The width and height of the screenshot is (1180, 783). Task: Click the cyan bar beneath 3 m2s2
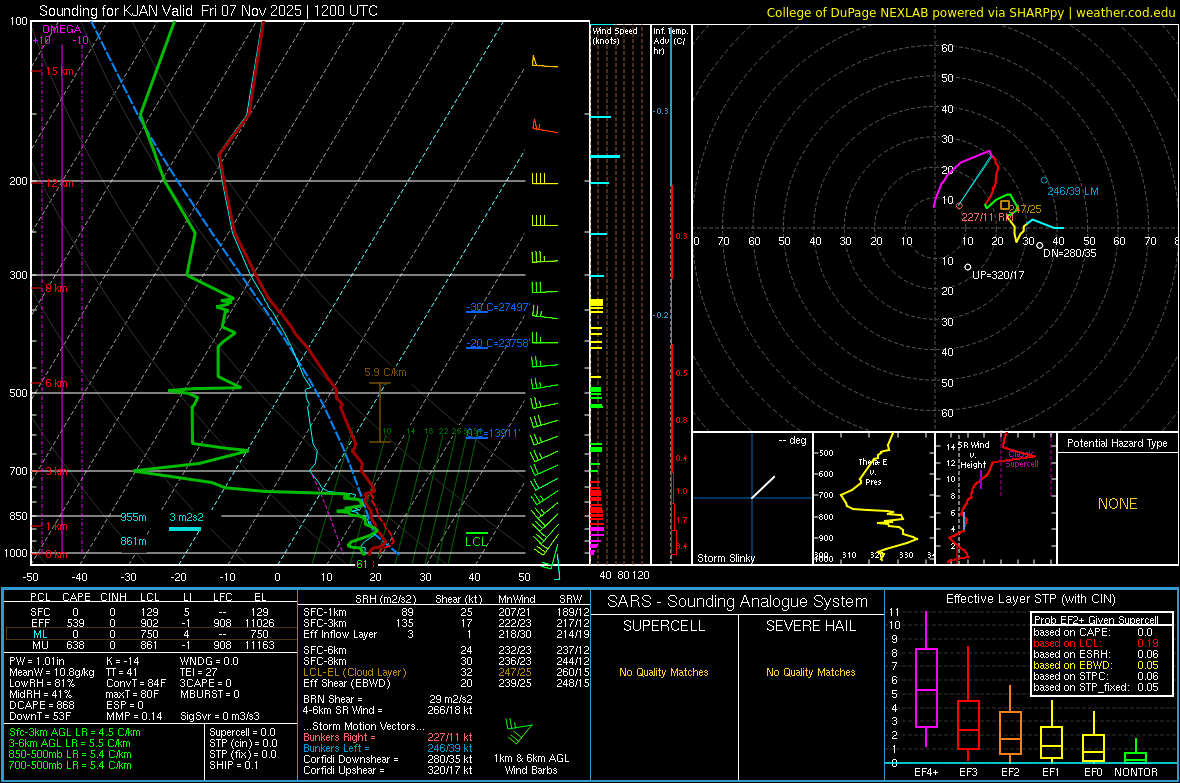pyautogui.click(x=184, y=529)
